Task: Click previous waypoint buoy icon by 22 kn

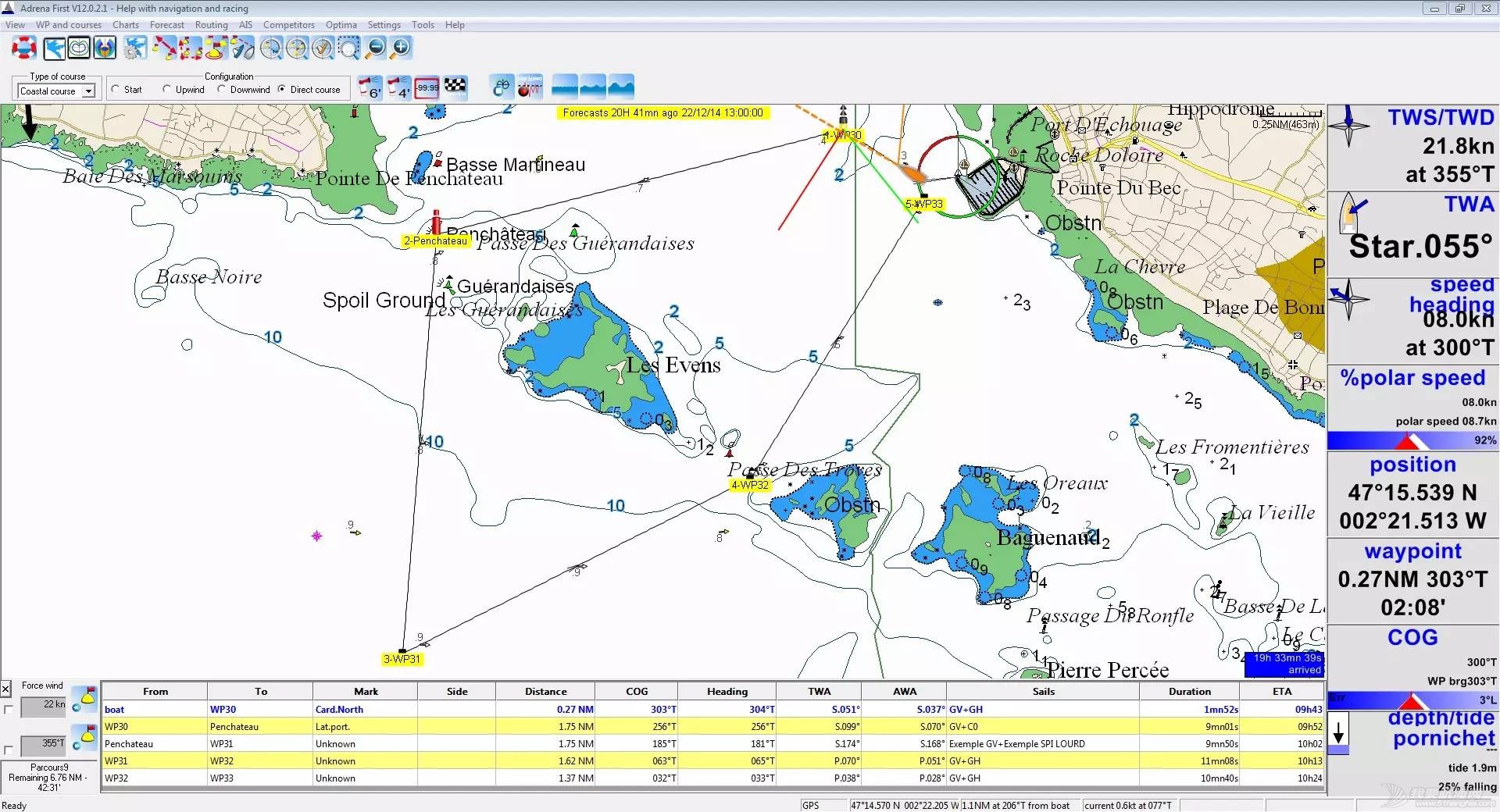Action: pos(84,699)
